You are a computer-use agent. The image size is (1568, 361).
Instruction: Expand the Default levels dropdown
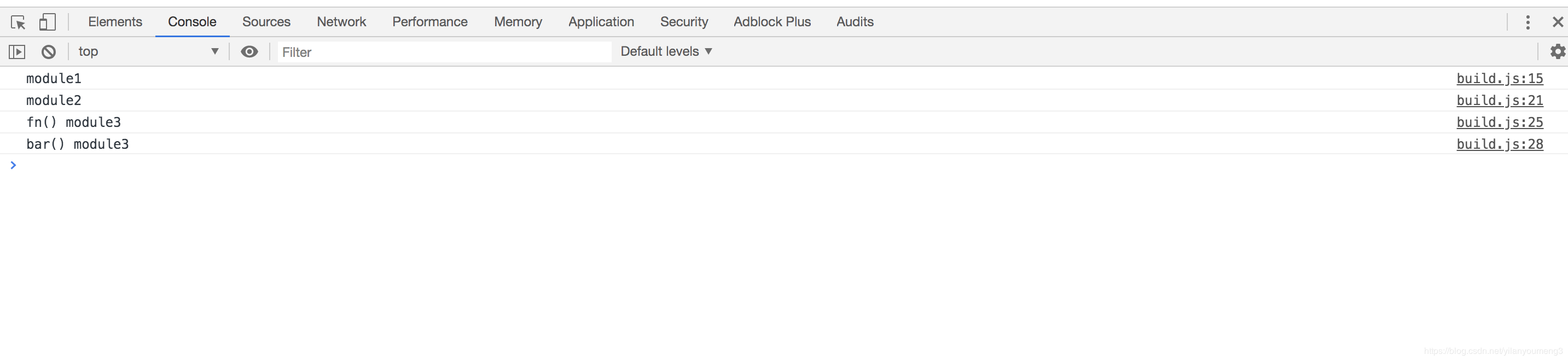666,52
